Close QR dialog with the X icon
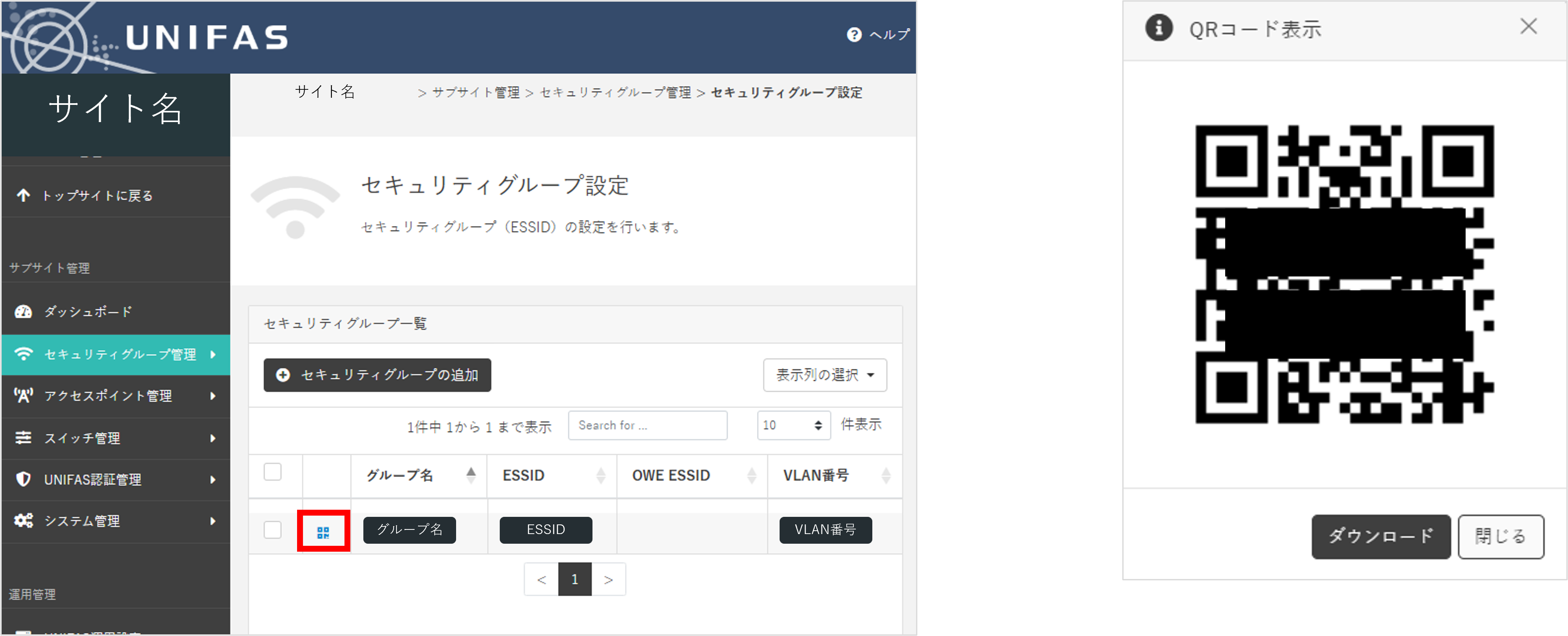Screen dimensions: 1568x636 click(1529, 26)
